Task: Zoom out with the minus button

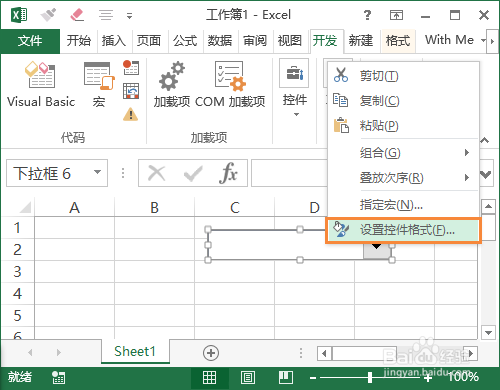Action: tap(313, 378)
